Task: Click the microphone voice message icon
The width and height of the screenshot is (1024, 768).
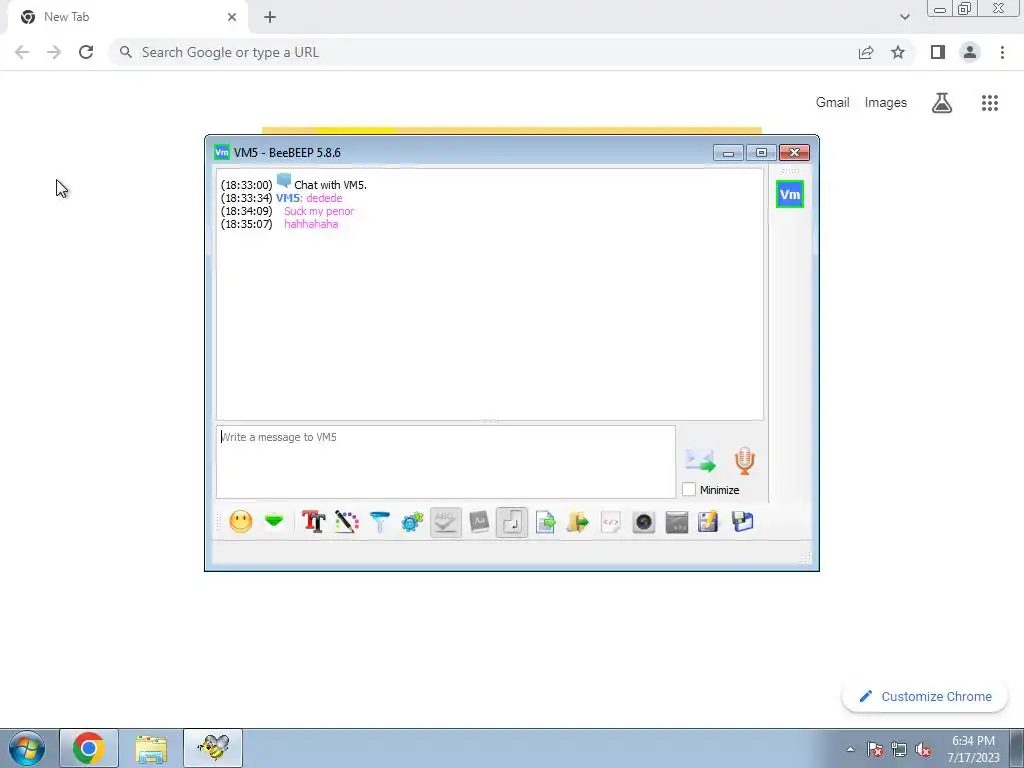Action: click(744, 460)
